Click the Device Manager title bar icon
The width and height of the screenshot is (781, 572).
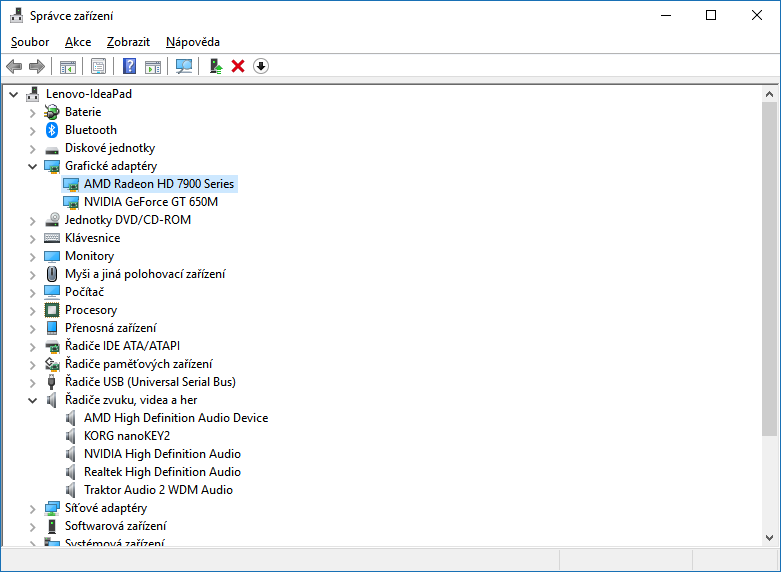coord(16,15)
